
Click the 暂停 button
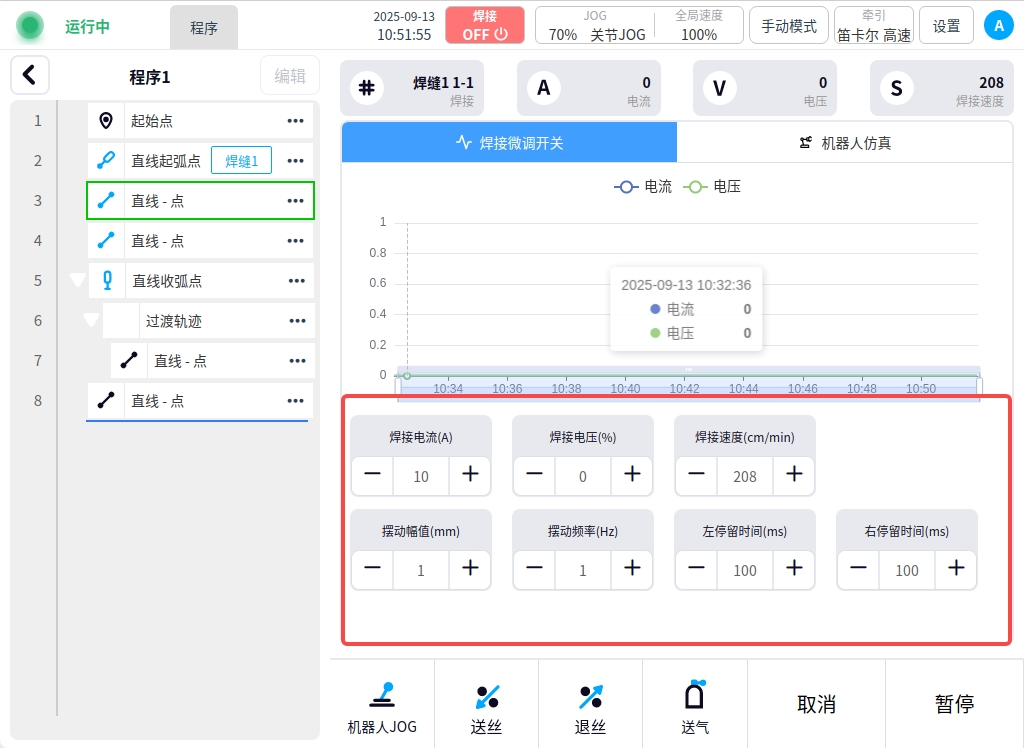954,704
